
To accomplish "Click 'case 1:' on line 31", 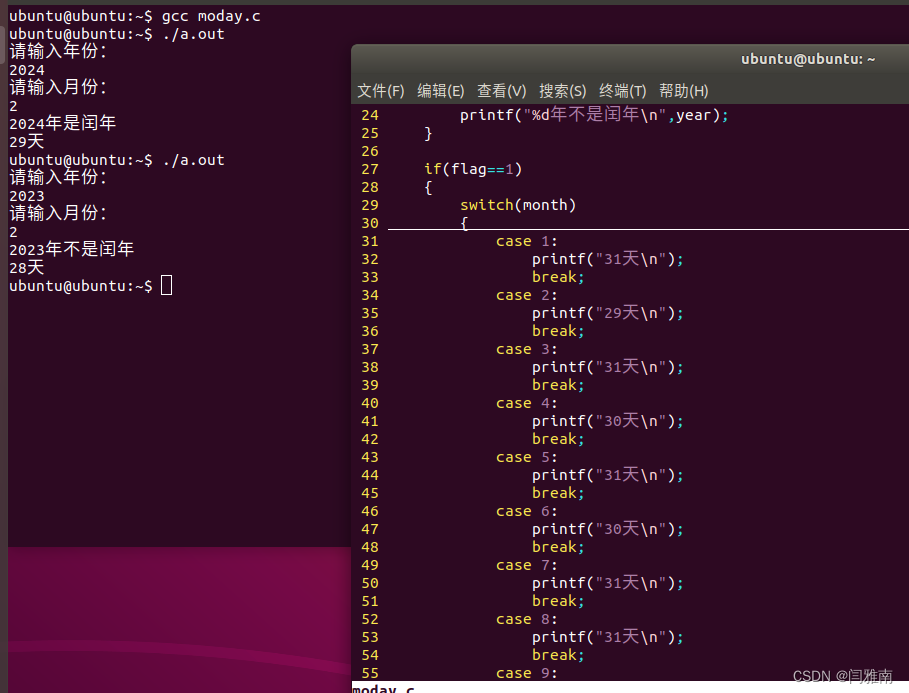I will point(526,241).
